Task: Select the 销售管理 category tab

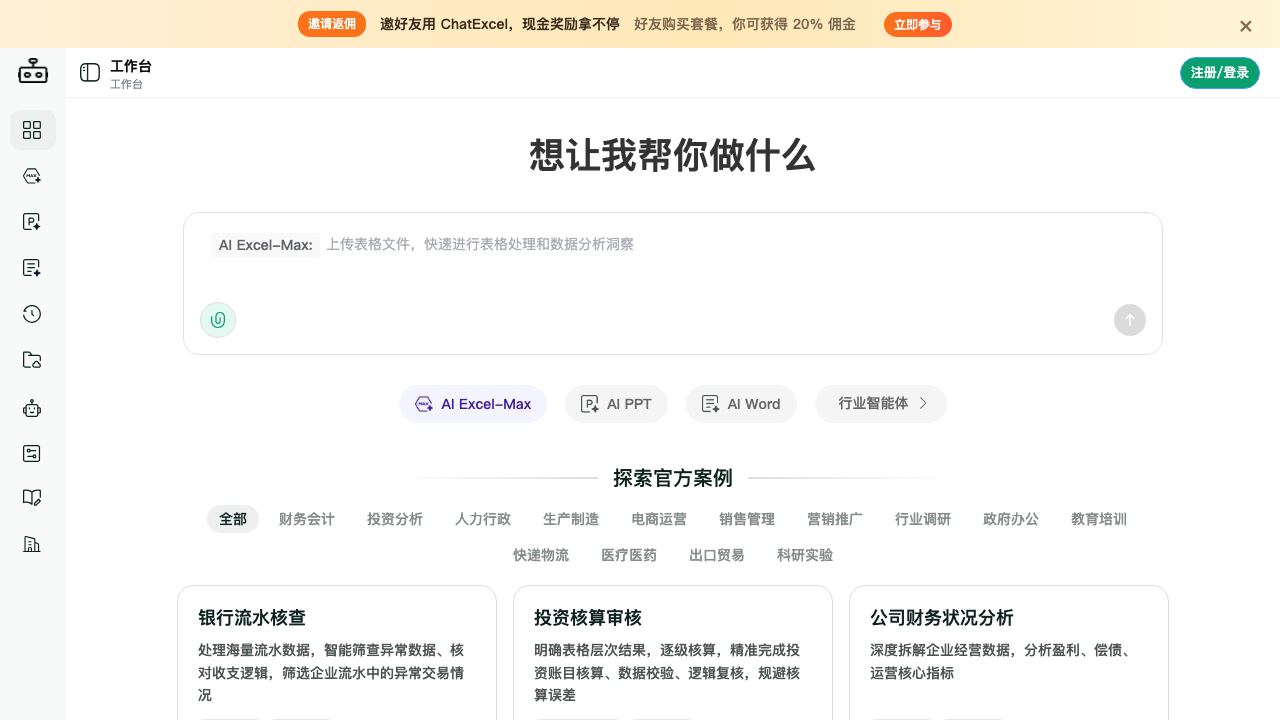Action: pos(747,519)
